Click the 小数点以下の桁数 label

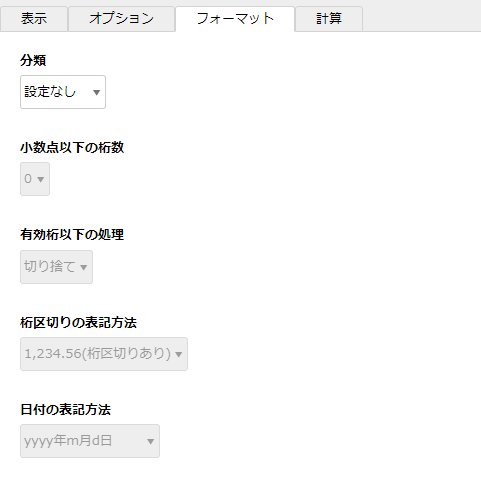[72, 147]
